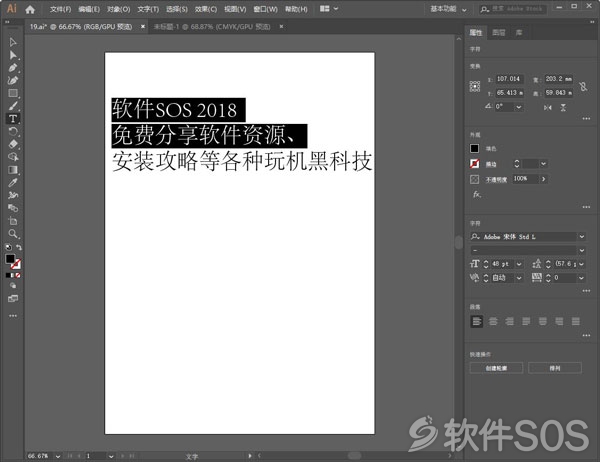Image resolution: width=600 pixels, height=462 pixels.
Task: Open the 66.67% zoom level dropdown
Action: point(58,456)
